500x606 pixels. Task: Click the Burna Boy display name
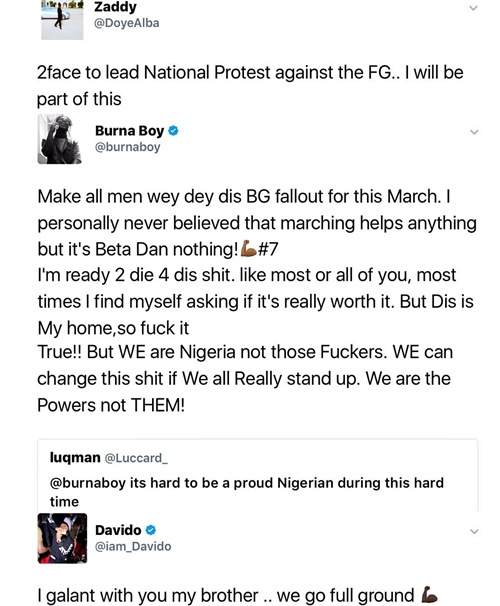point(129,131)
